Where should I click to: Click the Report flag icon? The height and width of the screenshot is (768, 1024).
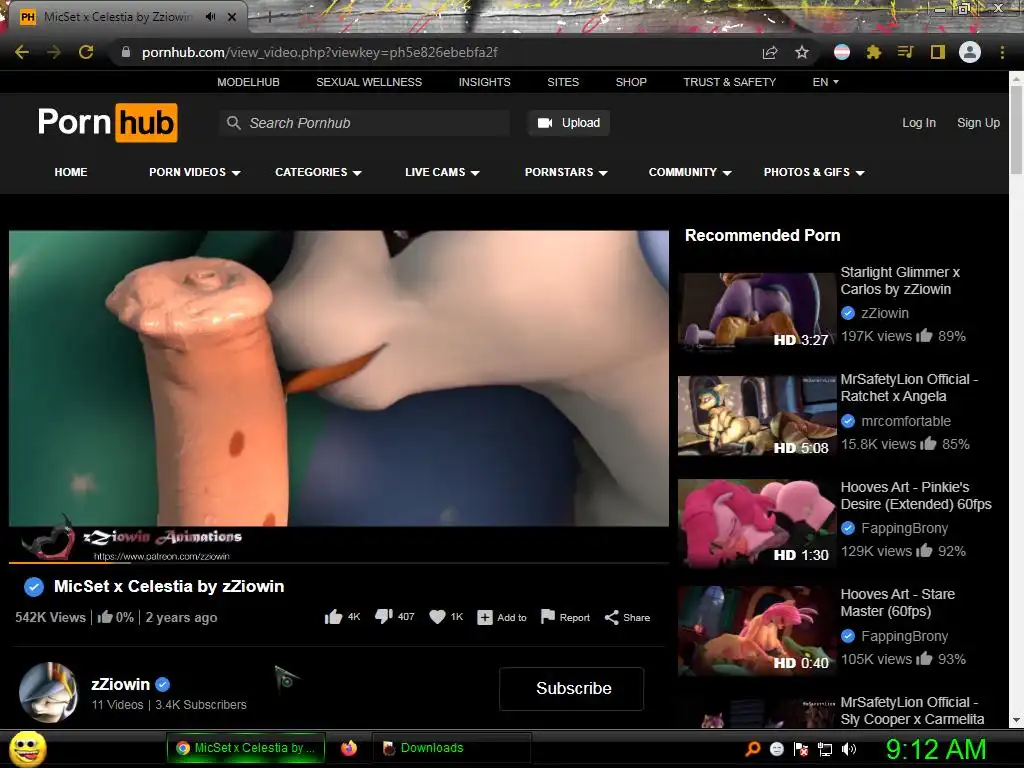(x=548, y=617)
